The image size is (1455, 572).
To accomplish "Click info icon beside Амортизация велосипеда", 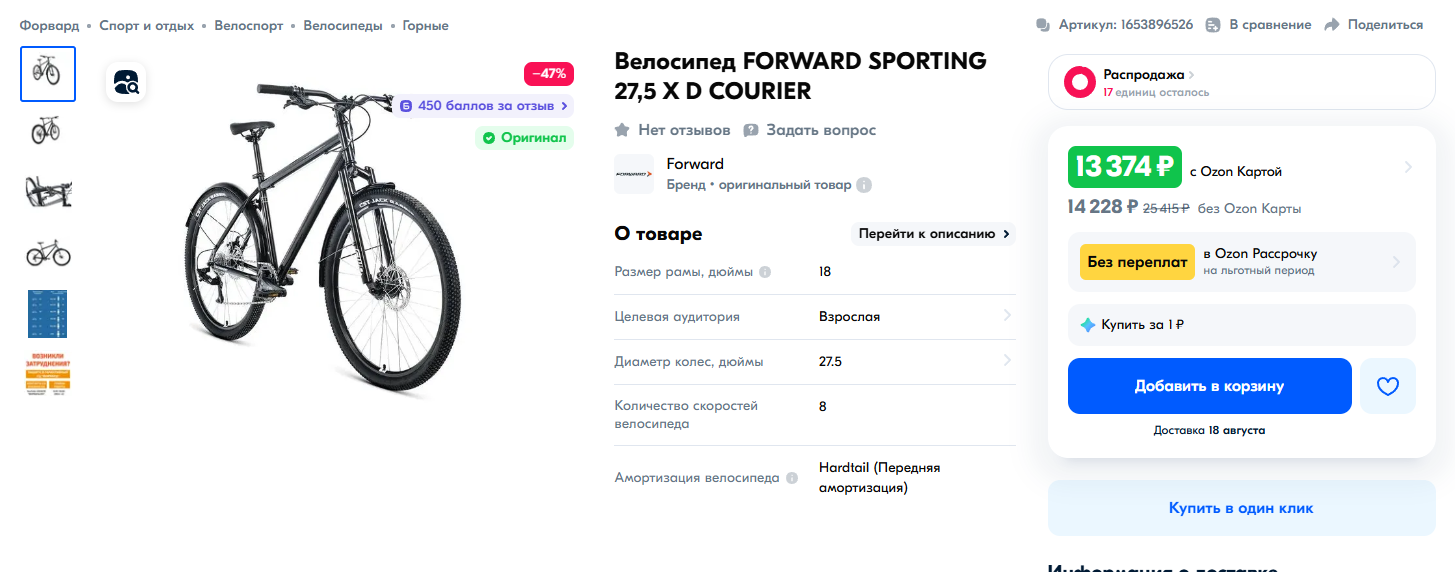I will point(792,478).
